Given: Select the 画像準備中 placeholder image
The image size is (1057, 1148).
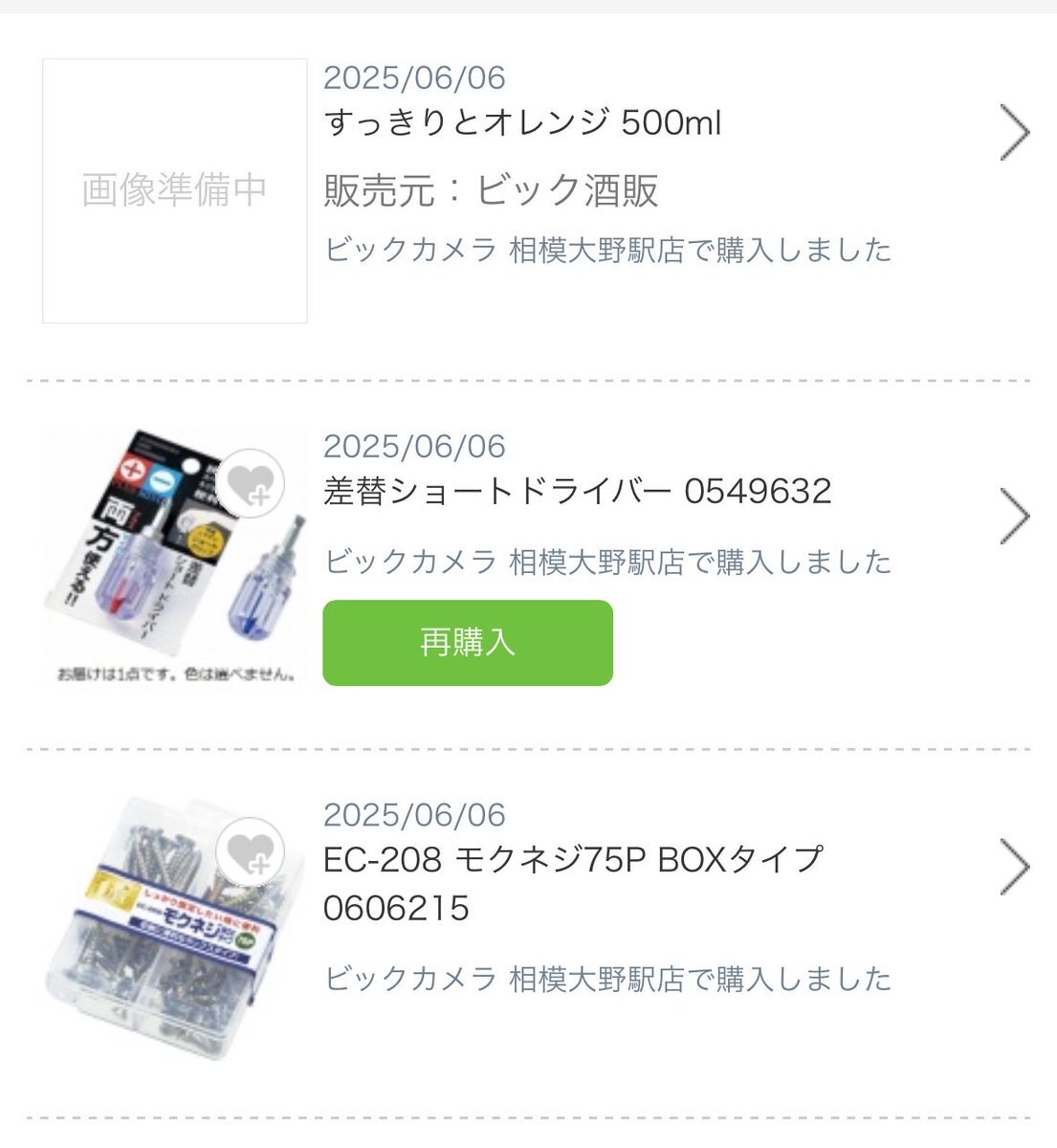Looking at the screenshot, I should coord(175,190).
